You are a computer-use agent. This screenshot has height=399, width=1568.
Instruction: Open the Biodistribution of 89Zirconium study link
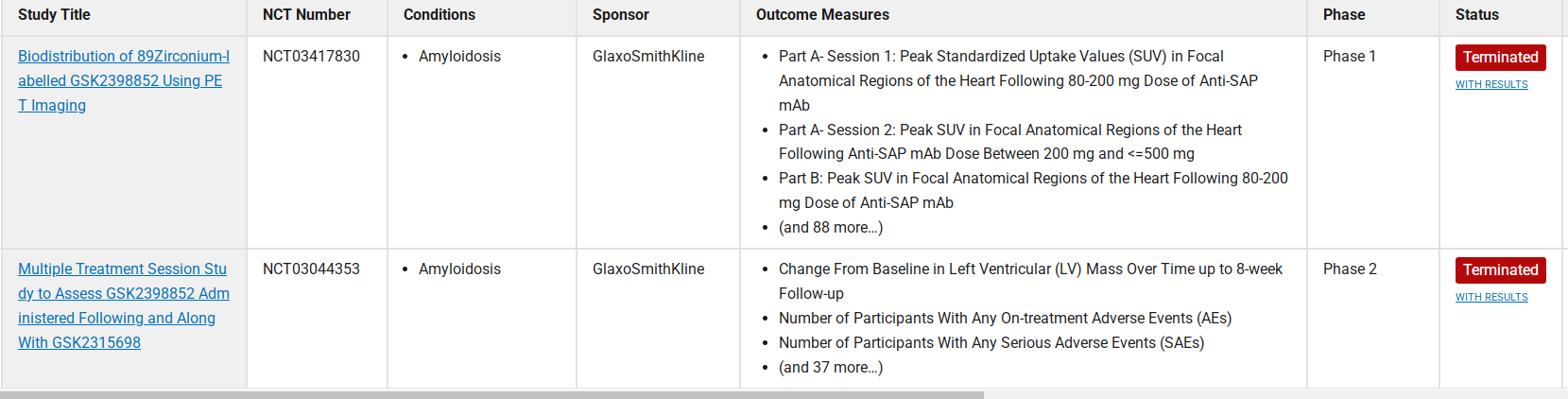tap(123, 80)
